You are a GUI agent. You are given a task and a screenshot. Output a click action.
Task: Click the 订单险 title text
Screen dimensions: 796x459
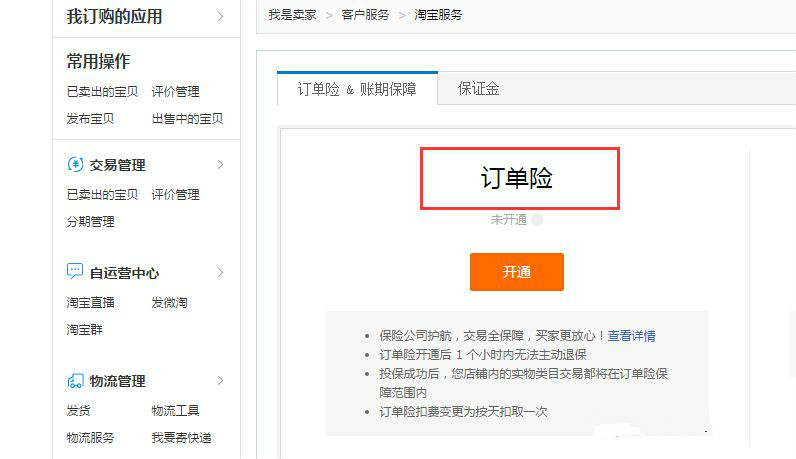[517, 178]
